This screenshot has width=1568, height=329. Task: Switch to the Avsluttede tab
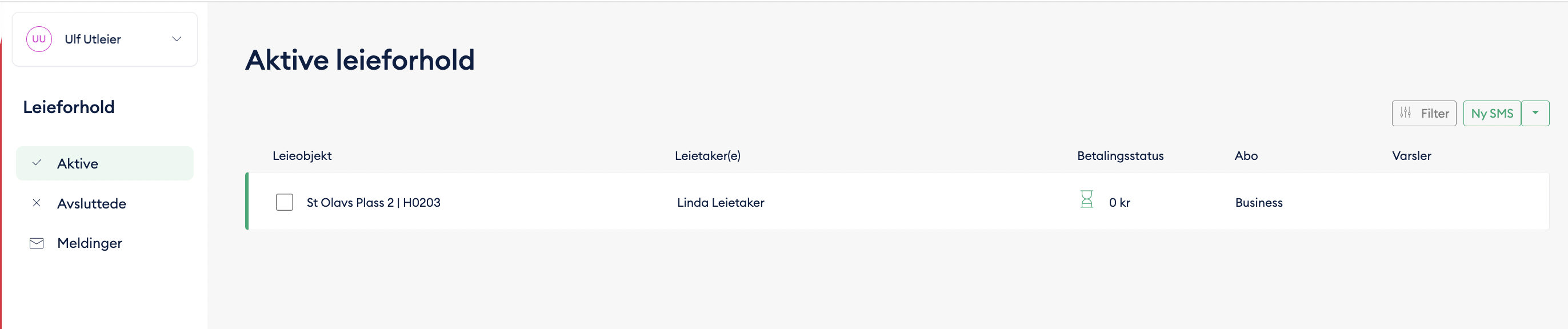92,203
